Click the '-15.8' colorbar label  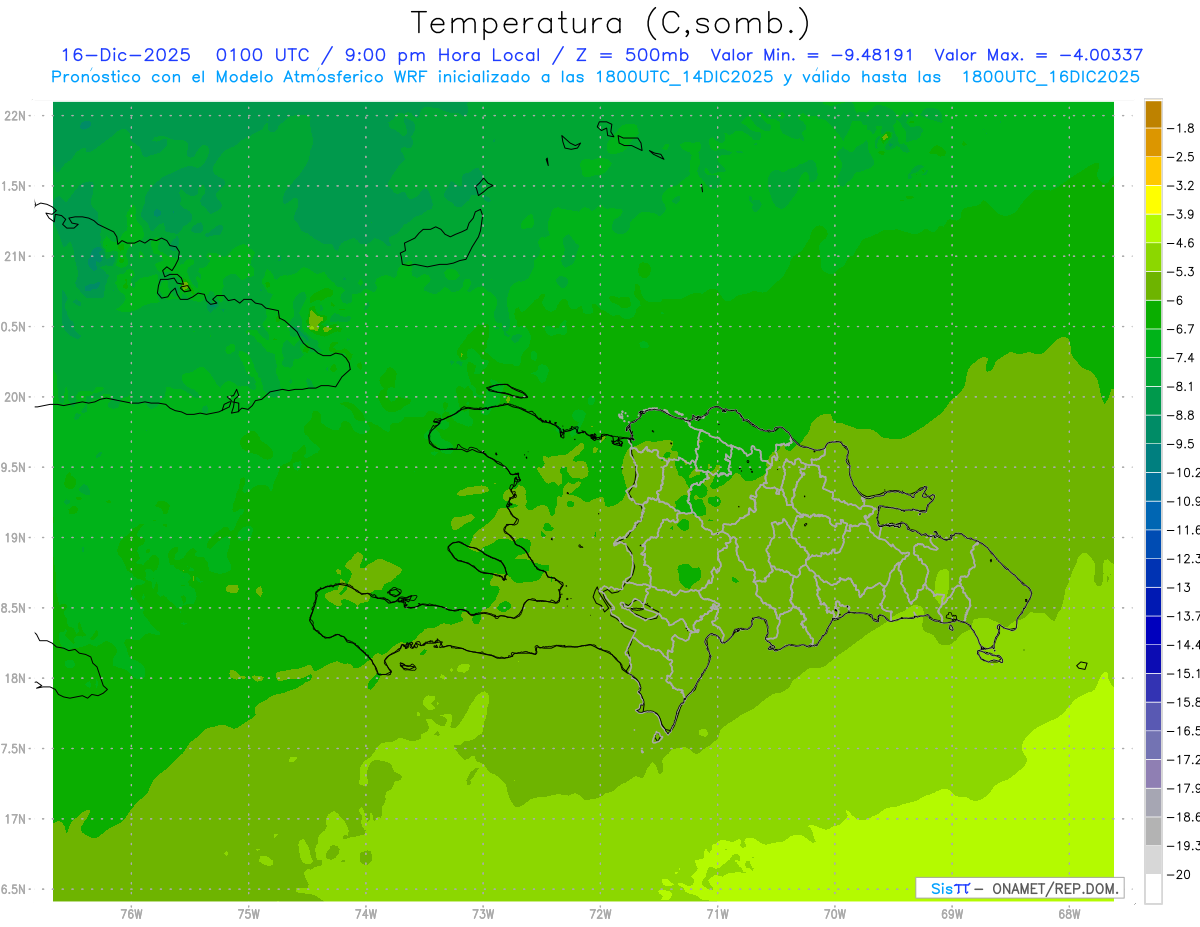pos(1185,702)
